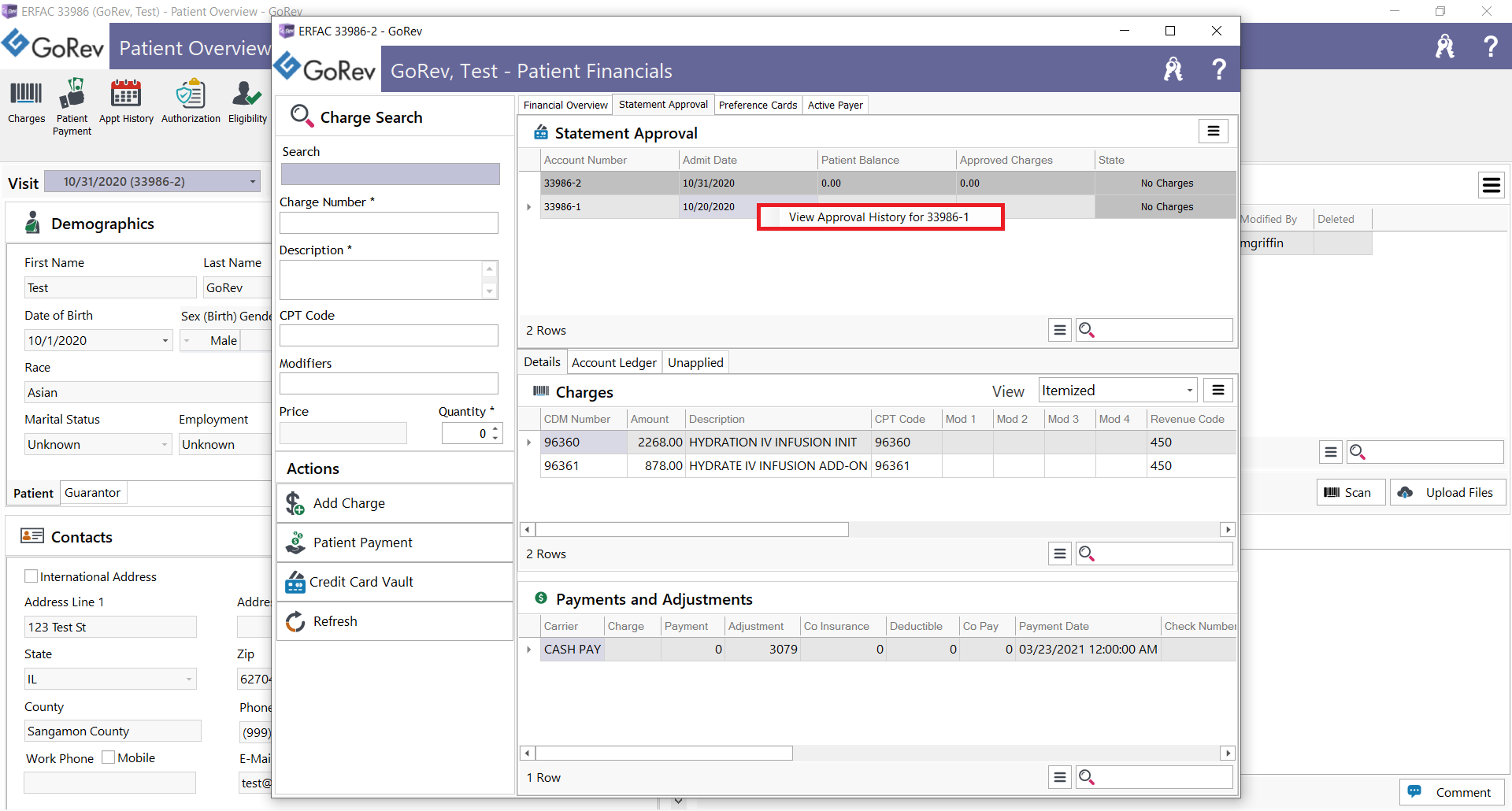Sort by Patient Balance column header
The image size is (1512, 811).
(887, 160)
